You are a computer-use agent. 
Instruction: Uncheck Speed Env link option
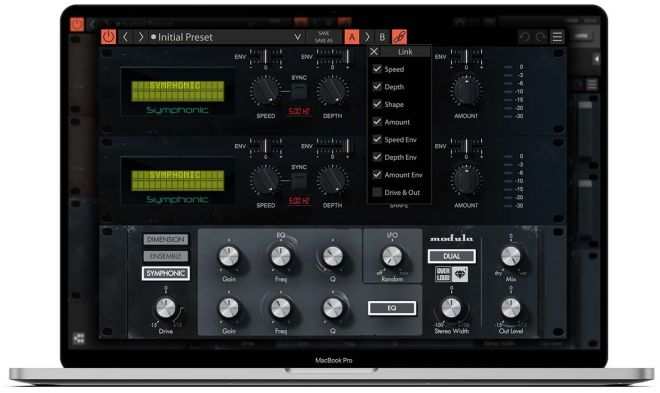pos(377,139)
